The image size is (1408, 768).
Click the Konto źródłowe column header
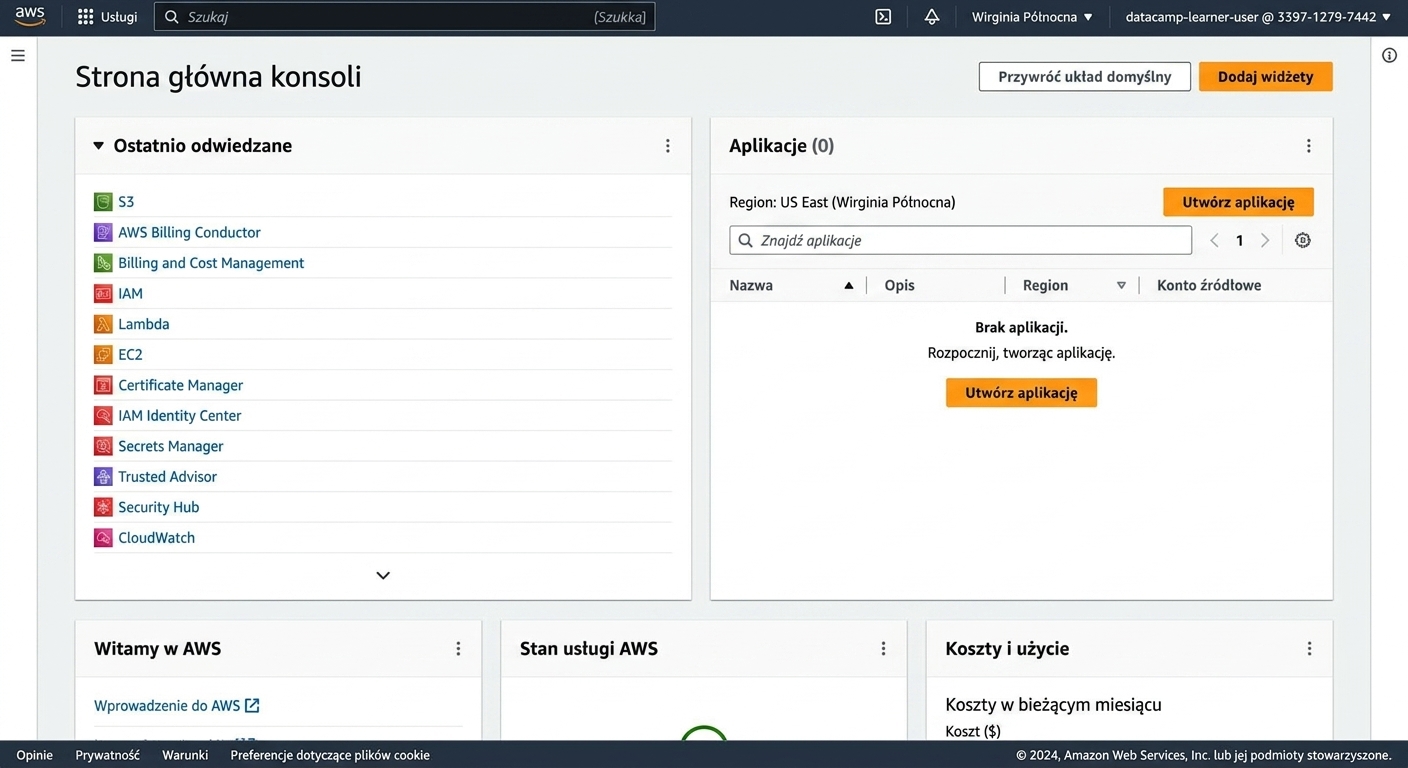pyautogui.click(x=1209, y=285)
